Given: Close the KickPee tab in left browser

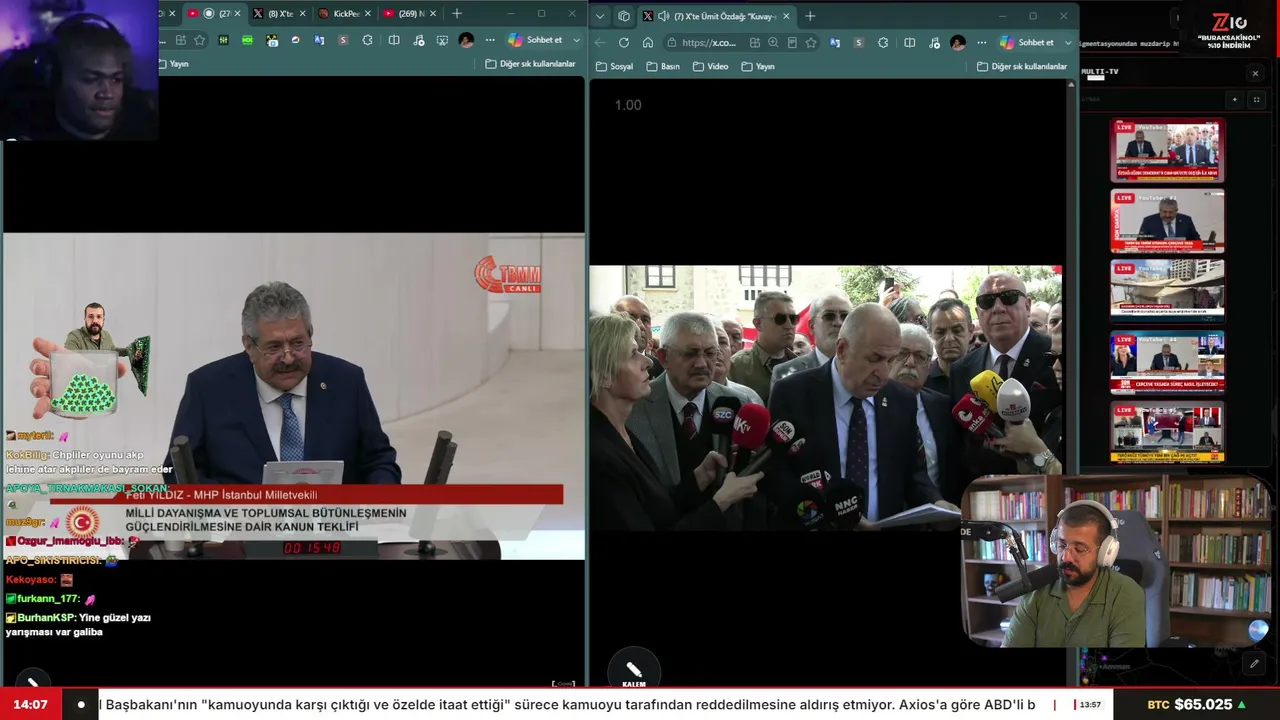Looking at the screenshot, I should [x=367, y=14].
